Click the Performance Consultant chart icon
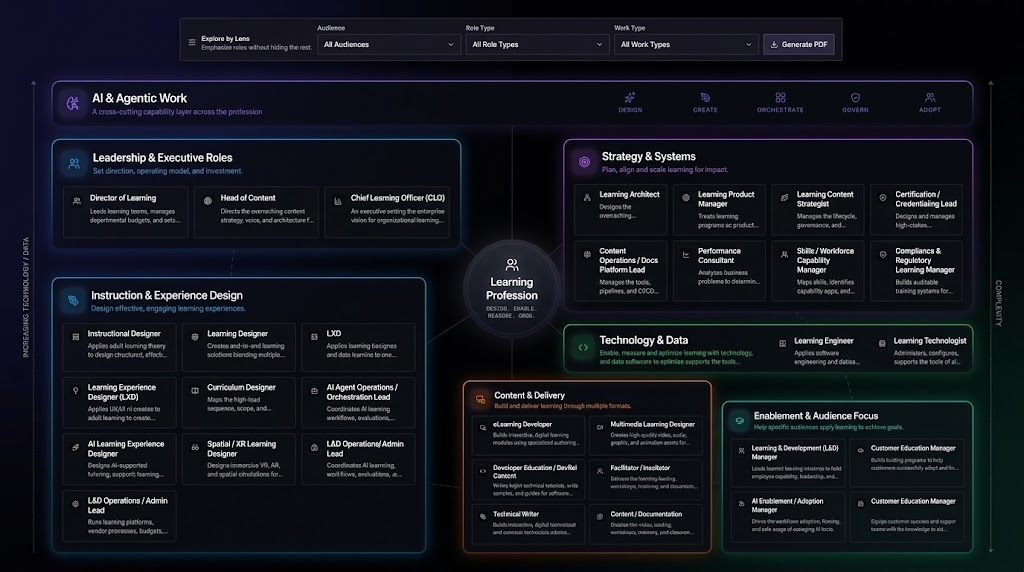1024x572 pixels. [686, 255]
